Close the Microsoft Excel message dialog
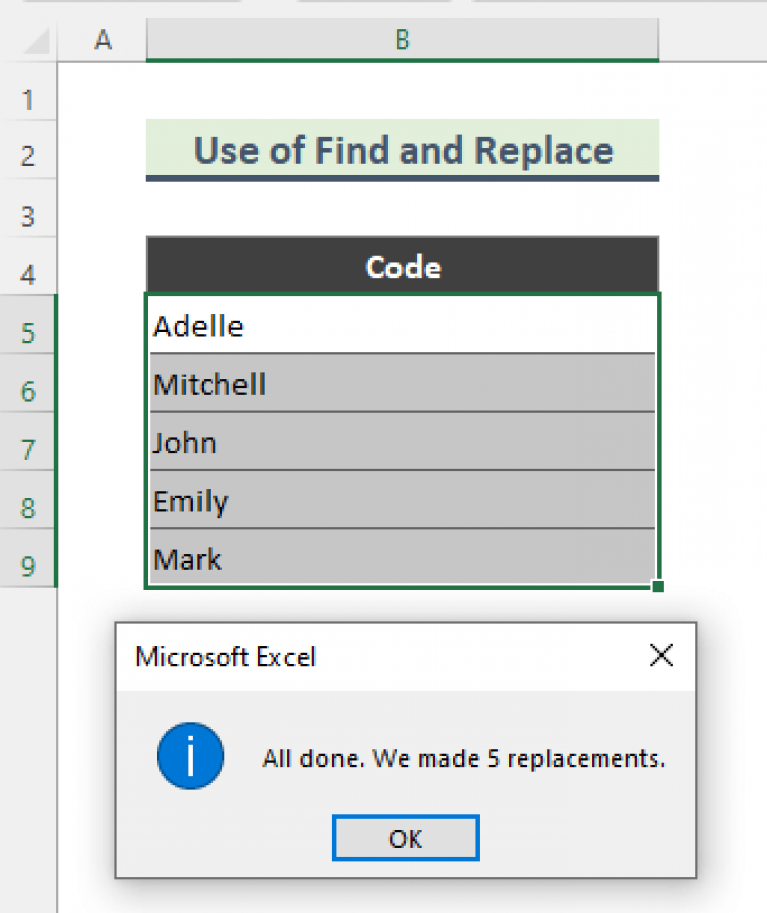The height and width of the screenshot is (913, 767). click(661, 656)
